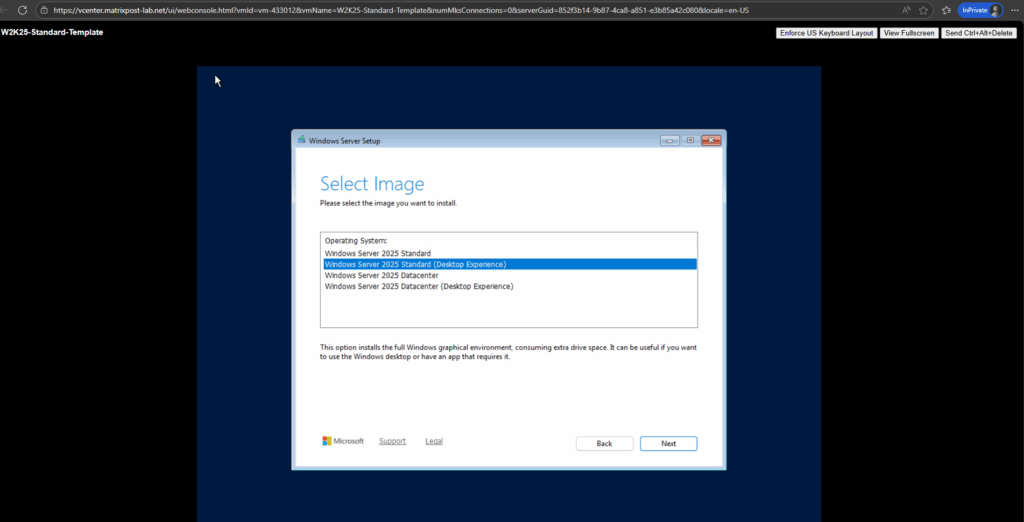Open the Support link
This screenshot has width=1024, height=522.
(392, 441)
